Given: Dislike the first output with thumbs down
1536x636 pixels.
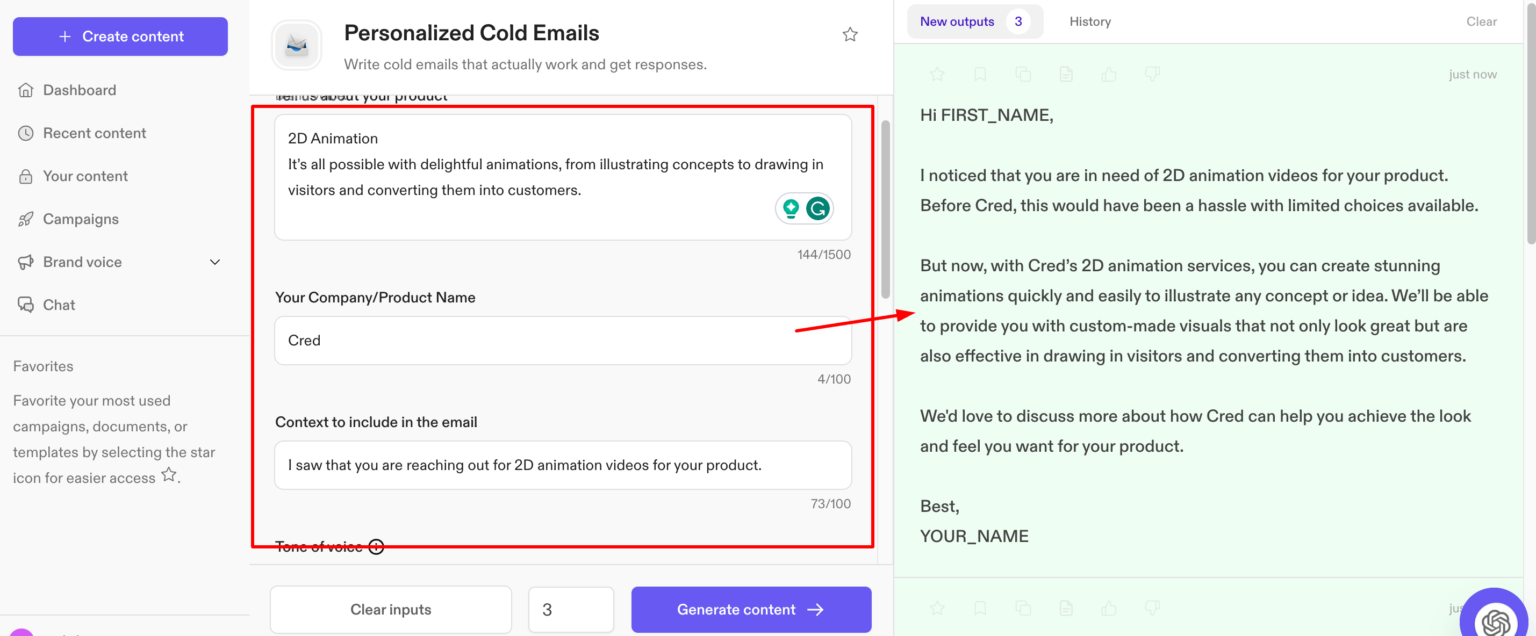Looking at the screenshot, I should [x=1152, y=74].
